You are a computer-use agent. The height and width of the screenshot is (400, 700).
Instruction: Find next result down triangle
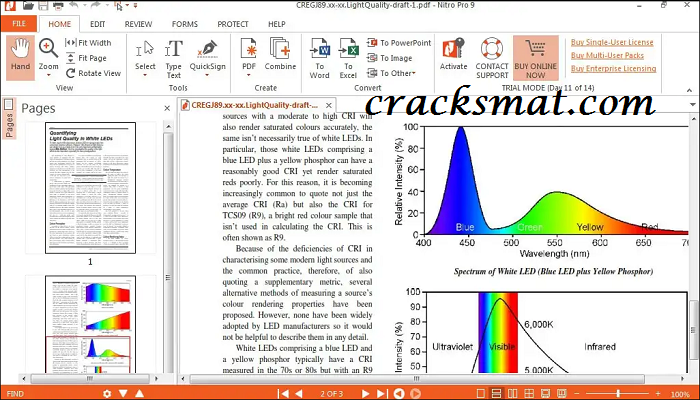coord(123,393)
